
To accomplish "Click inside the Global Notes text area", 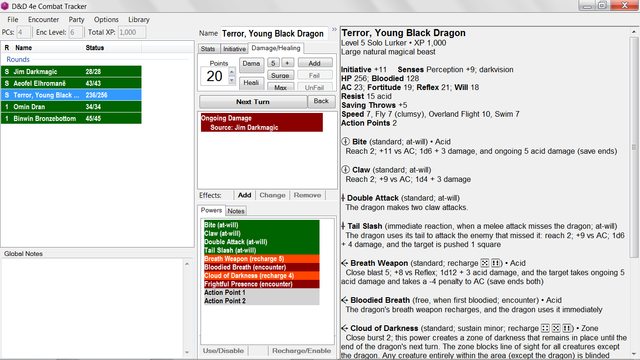I will coord(92,307).
